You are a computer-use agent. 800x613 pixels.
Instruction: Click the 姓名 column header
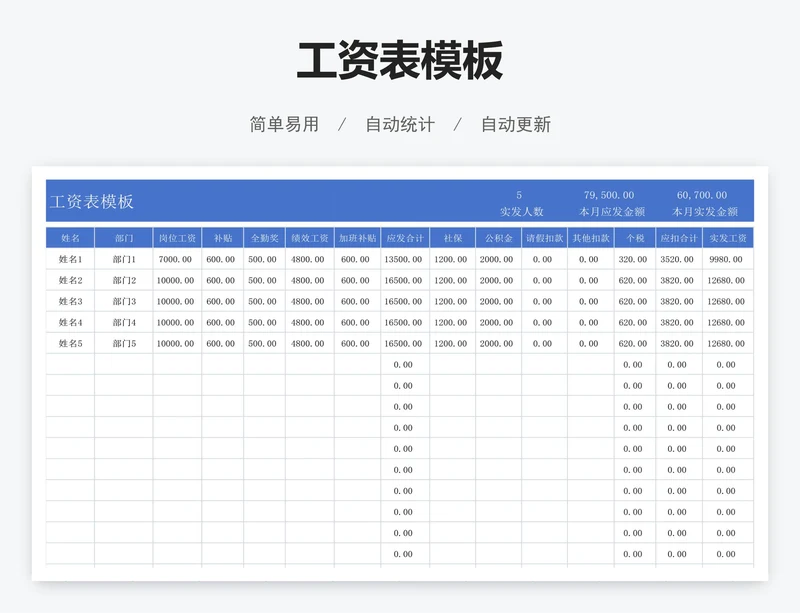[x=70, y=238]
